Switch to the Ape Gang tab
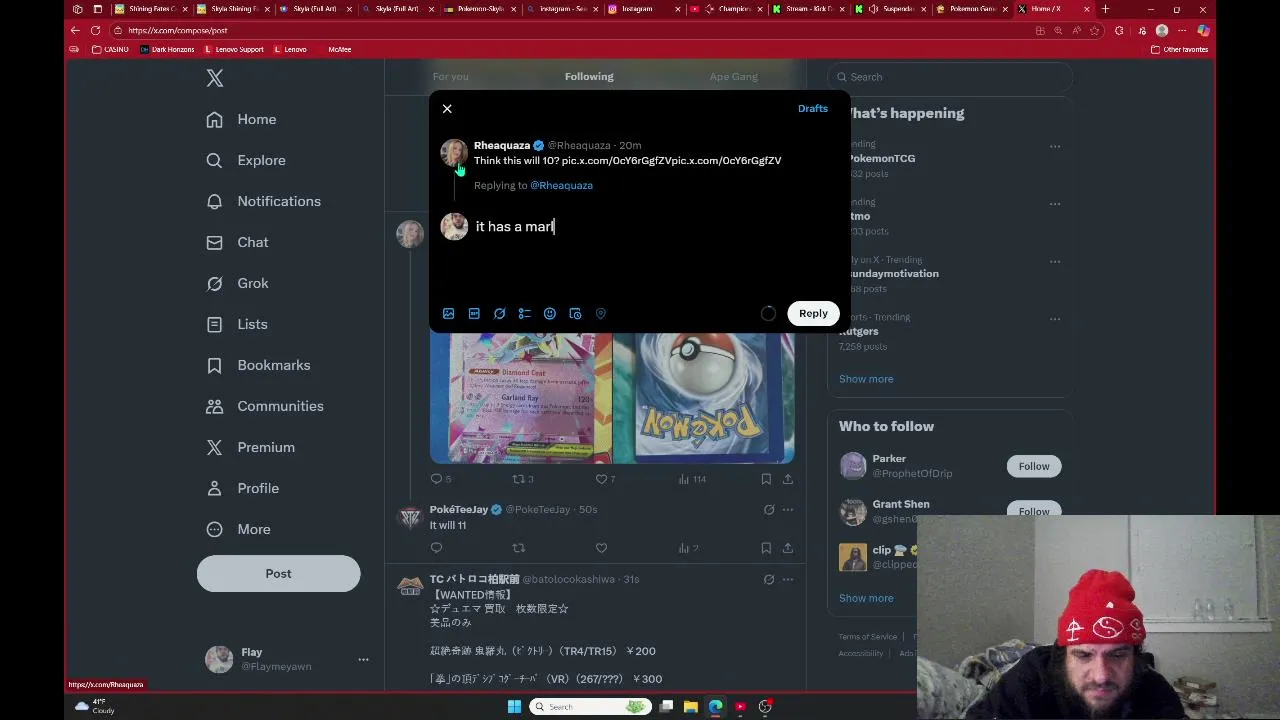The image size is (1280, 720). [x=733, y=76]
